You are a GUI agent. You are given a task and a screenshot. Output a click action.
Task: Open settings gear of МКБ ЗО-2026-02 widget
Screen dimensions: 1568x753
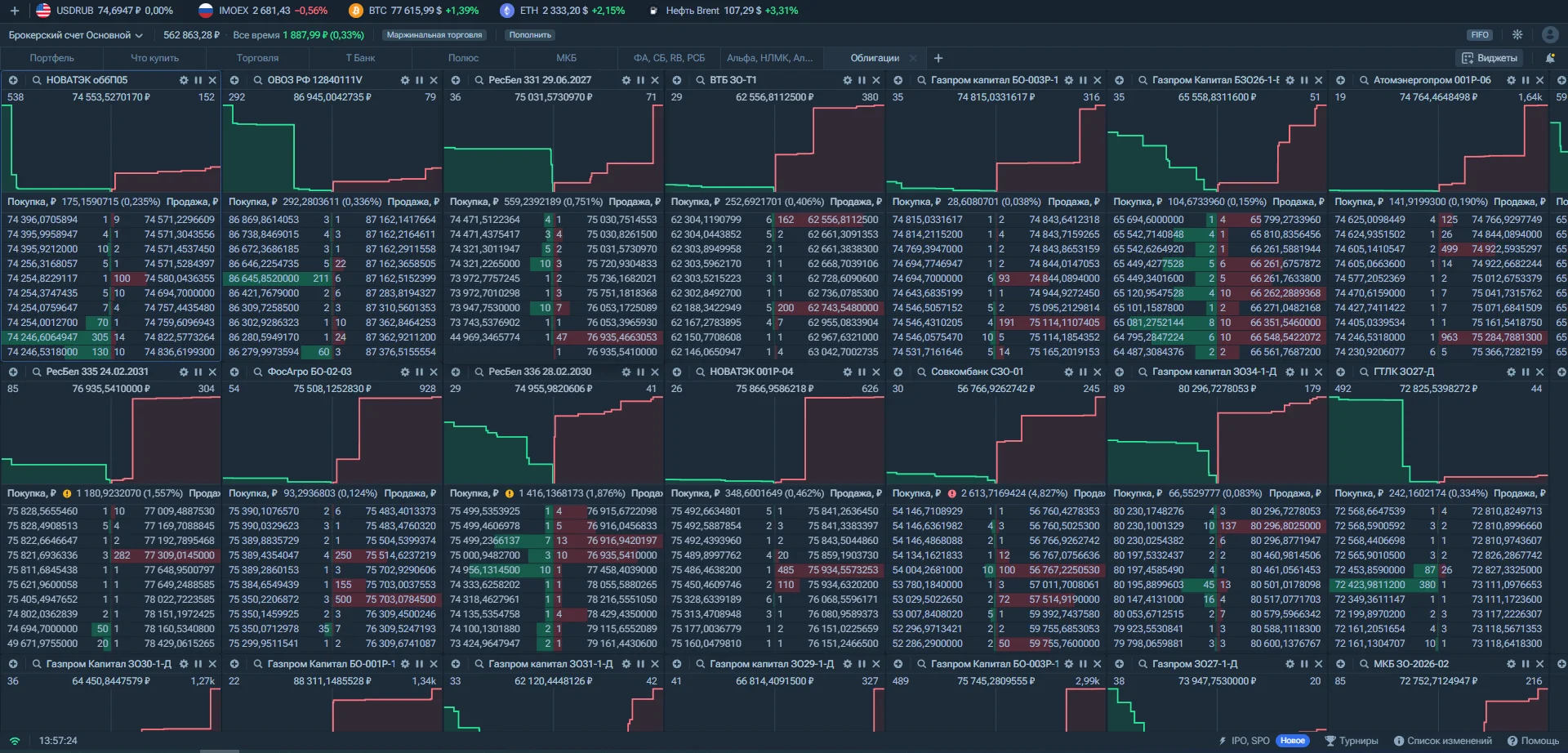tap(1511, 664)
